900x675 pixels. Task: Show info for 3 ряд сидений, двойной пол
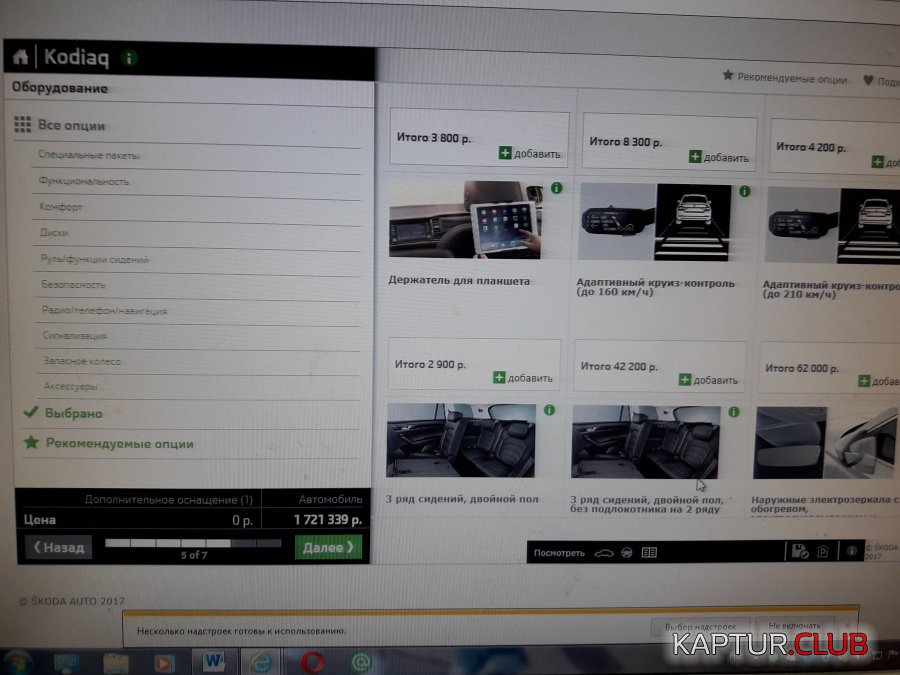click(549, 410)
